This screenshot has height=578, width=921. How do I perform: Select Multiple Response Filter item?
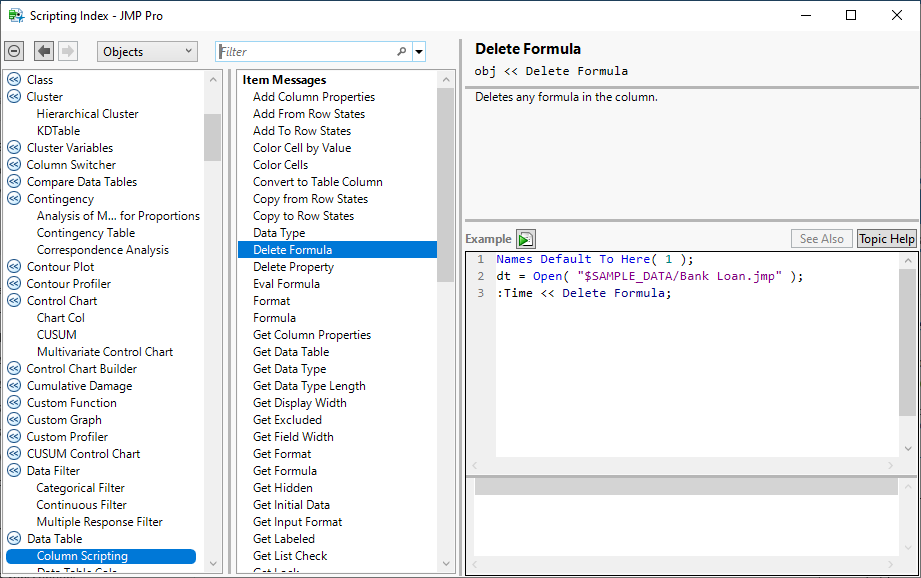[99, 522]
